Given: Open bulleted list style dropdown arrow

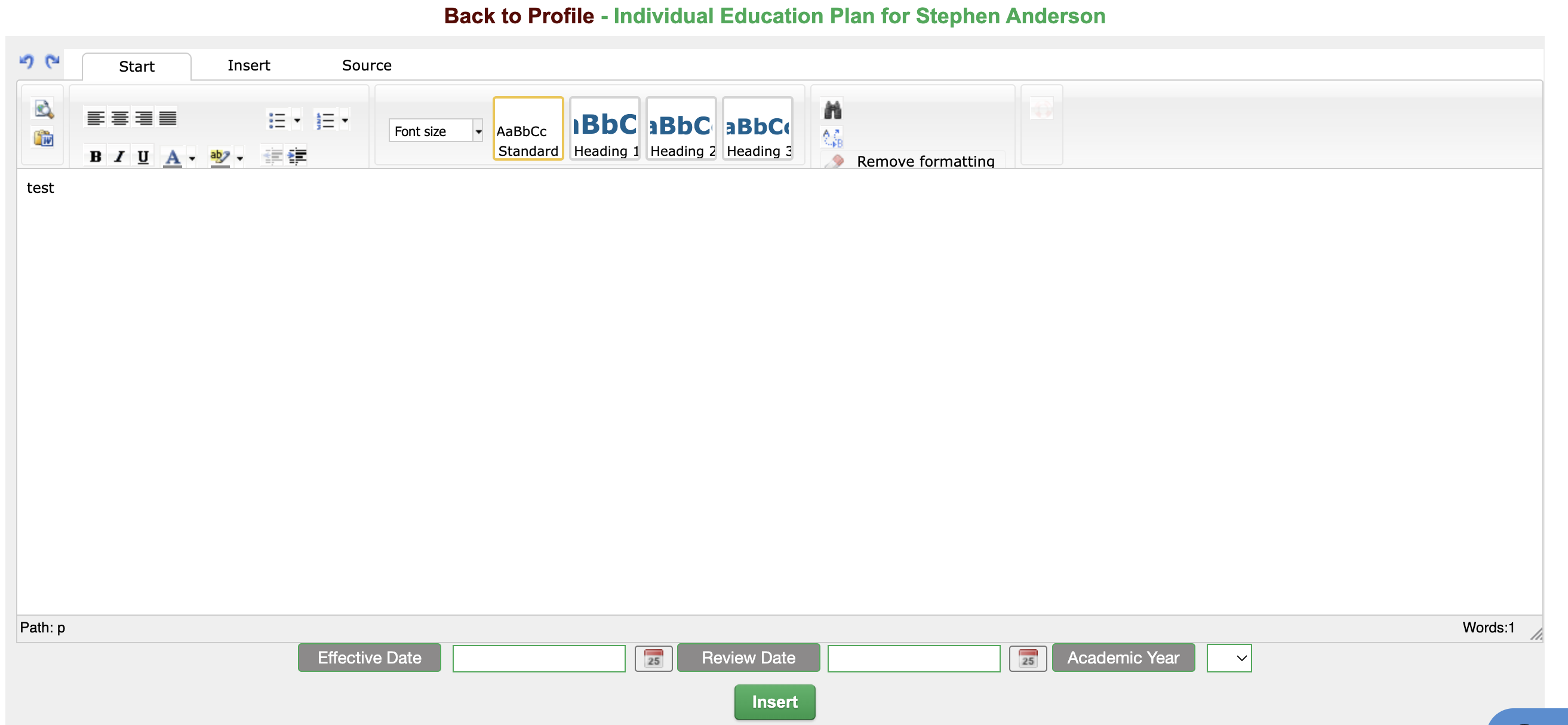Looking at the screenshot, I should tap(297, 121).
